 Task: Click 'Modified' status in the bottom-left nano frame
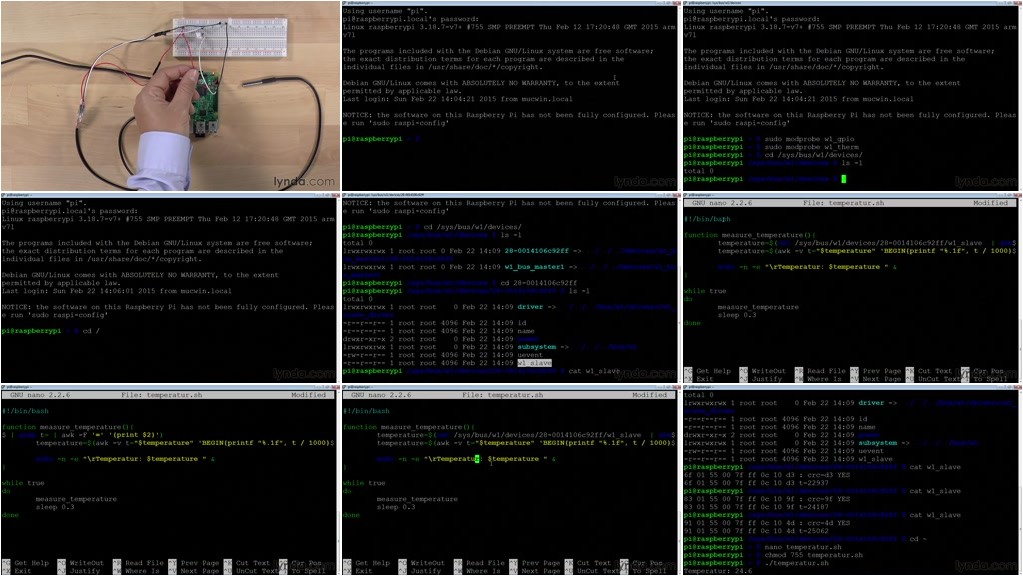click(309, 395)
